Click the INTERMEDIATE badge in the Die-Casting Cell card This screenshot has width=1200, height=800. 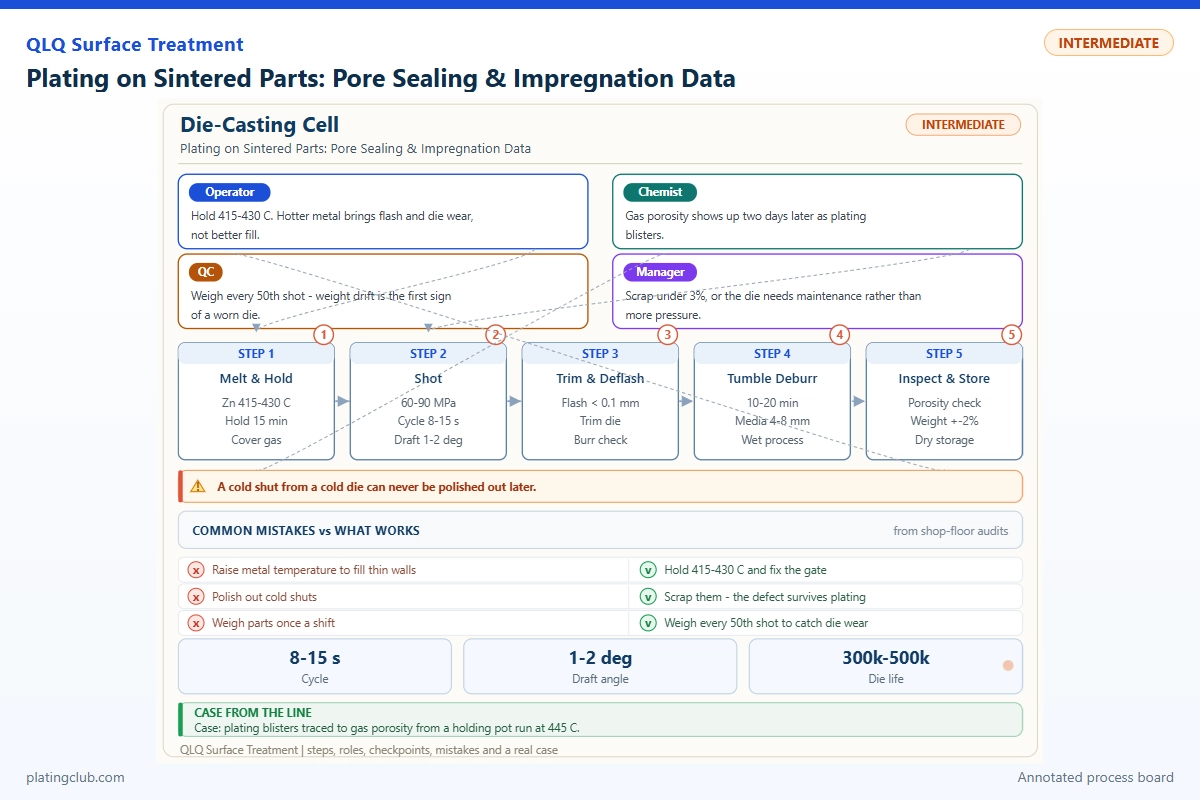click(963, 125)
